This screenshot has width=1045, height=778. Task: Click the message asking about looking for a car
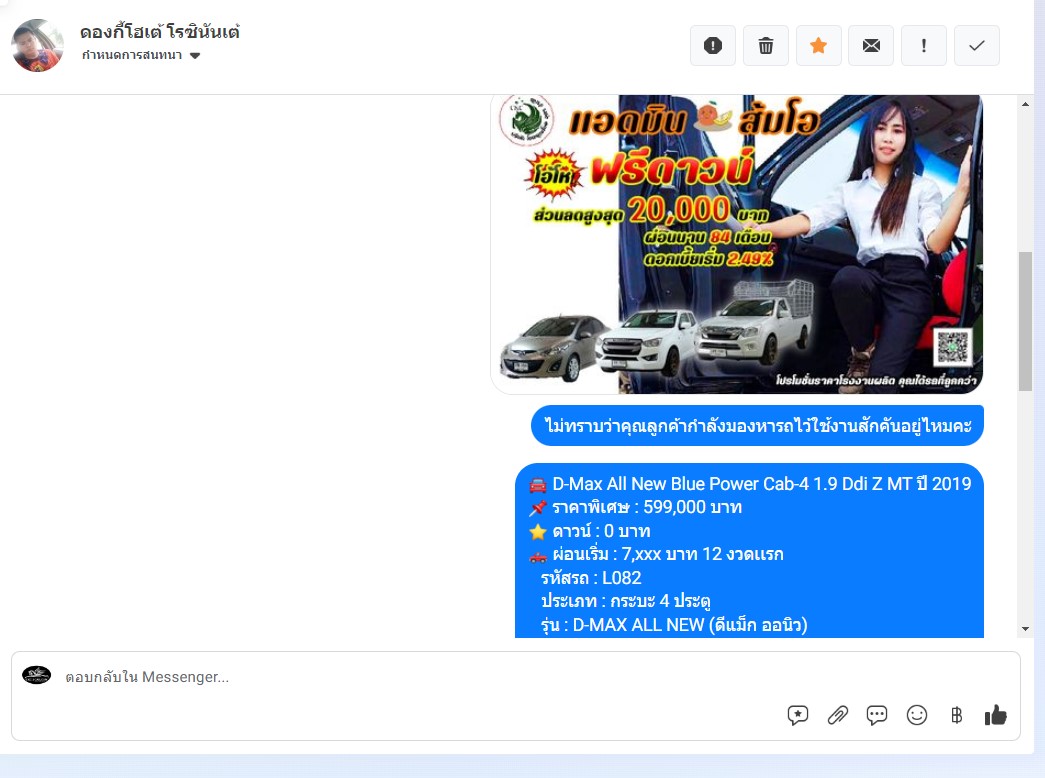pyautogui.click(x=757, y=425)
